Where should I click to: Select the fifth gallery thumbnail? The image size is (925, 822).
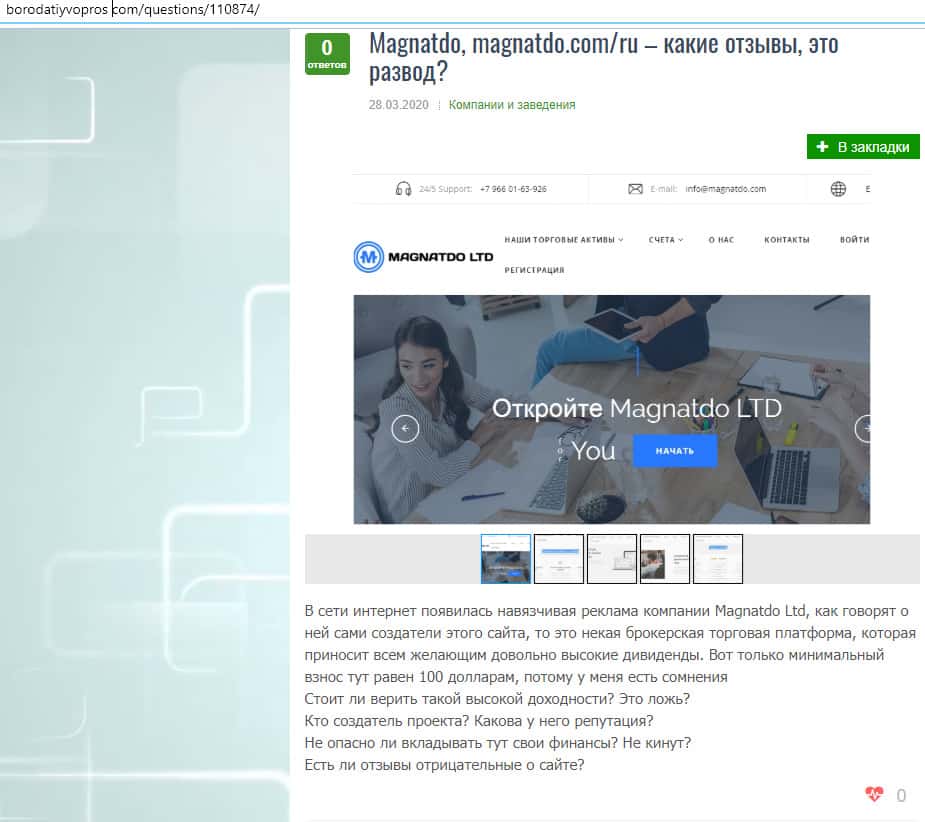[718, 559]
